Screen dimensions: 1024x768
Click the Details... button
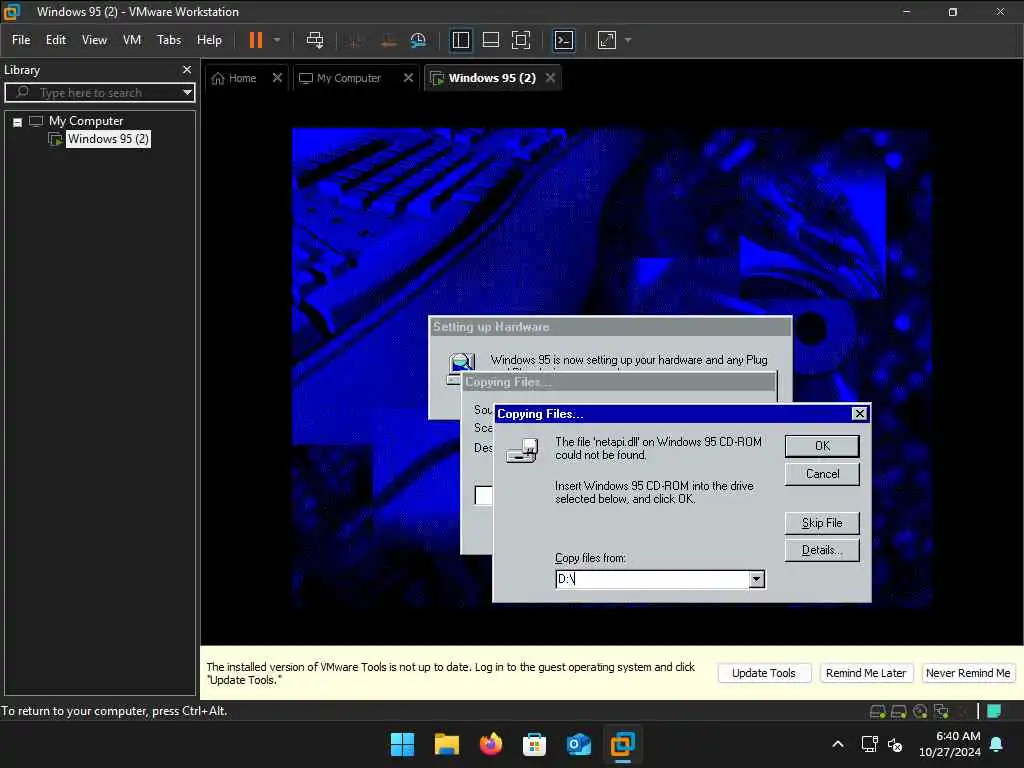click(x=822, y=551)
